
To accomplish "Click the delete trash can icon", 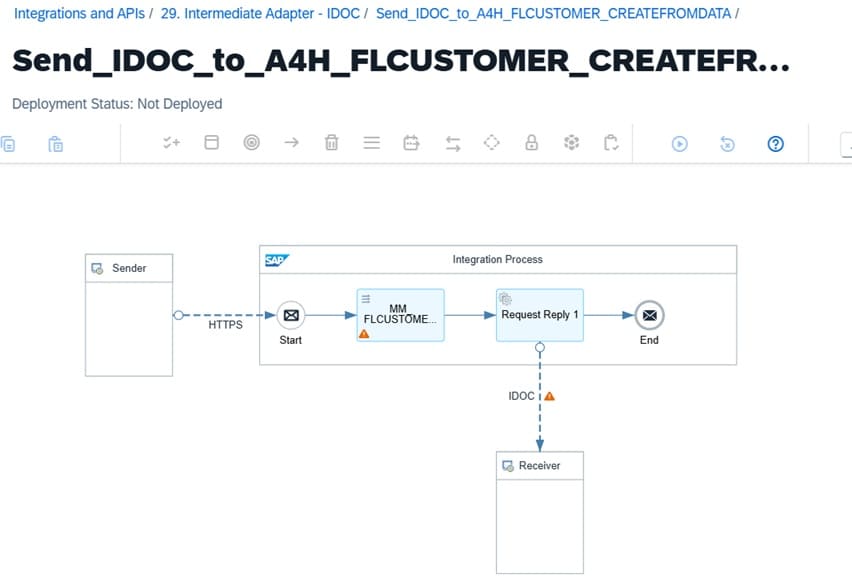I will (332, 143).
